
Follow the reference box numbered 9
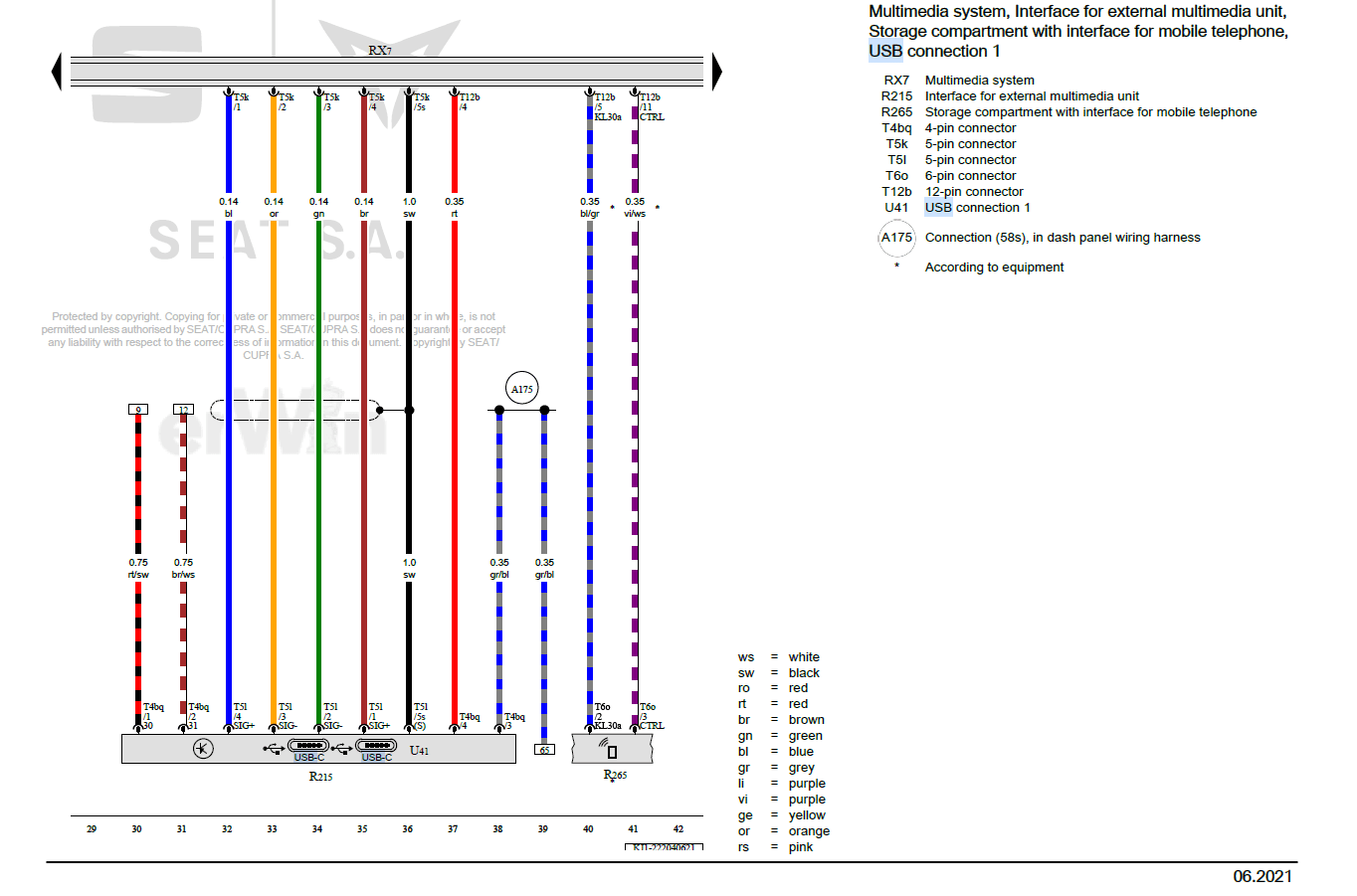pos(138,409)
